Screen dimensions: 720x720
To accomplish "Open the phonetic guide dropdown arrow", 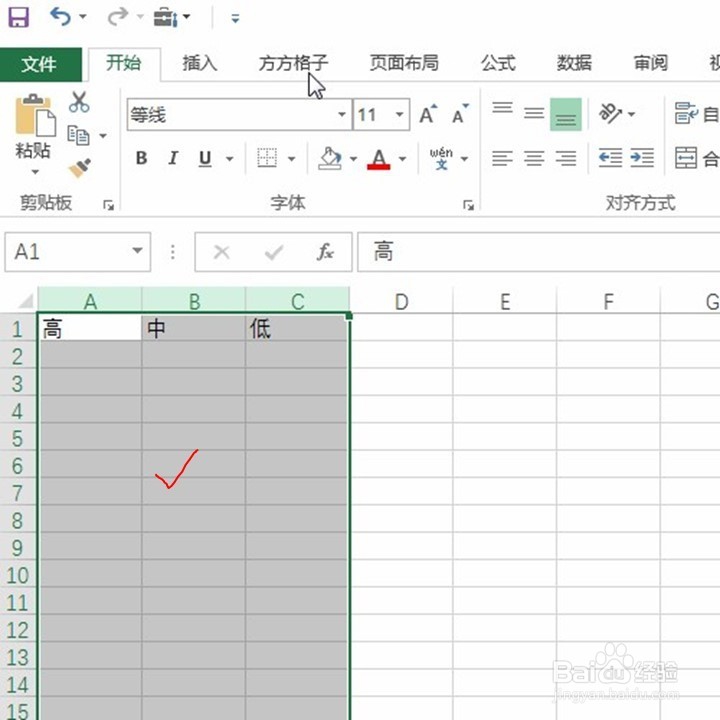I will [x=465, y=159].
